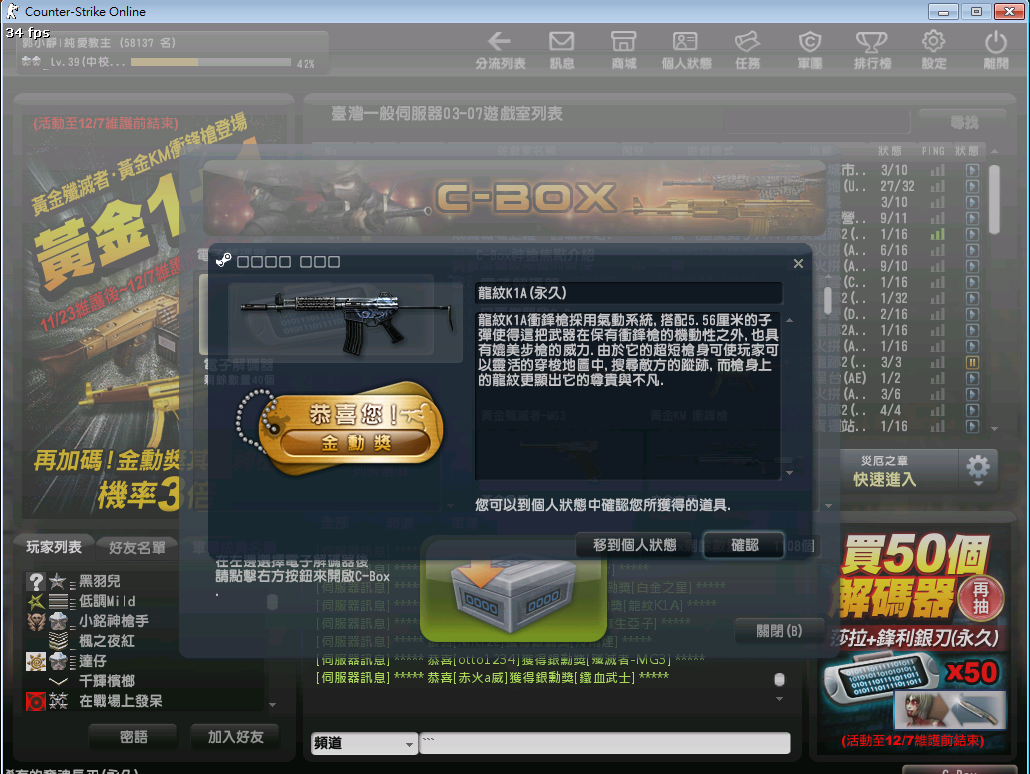Open quick join gear settings dropdown

click(x=978, y=470)
